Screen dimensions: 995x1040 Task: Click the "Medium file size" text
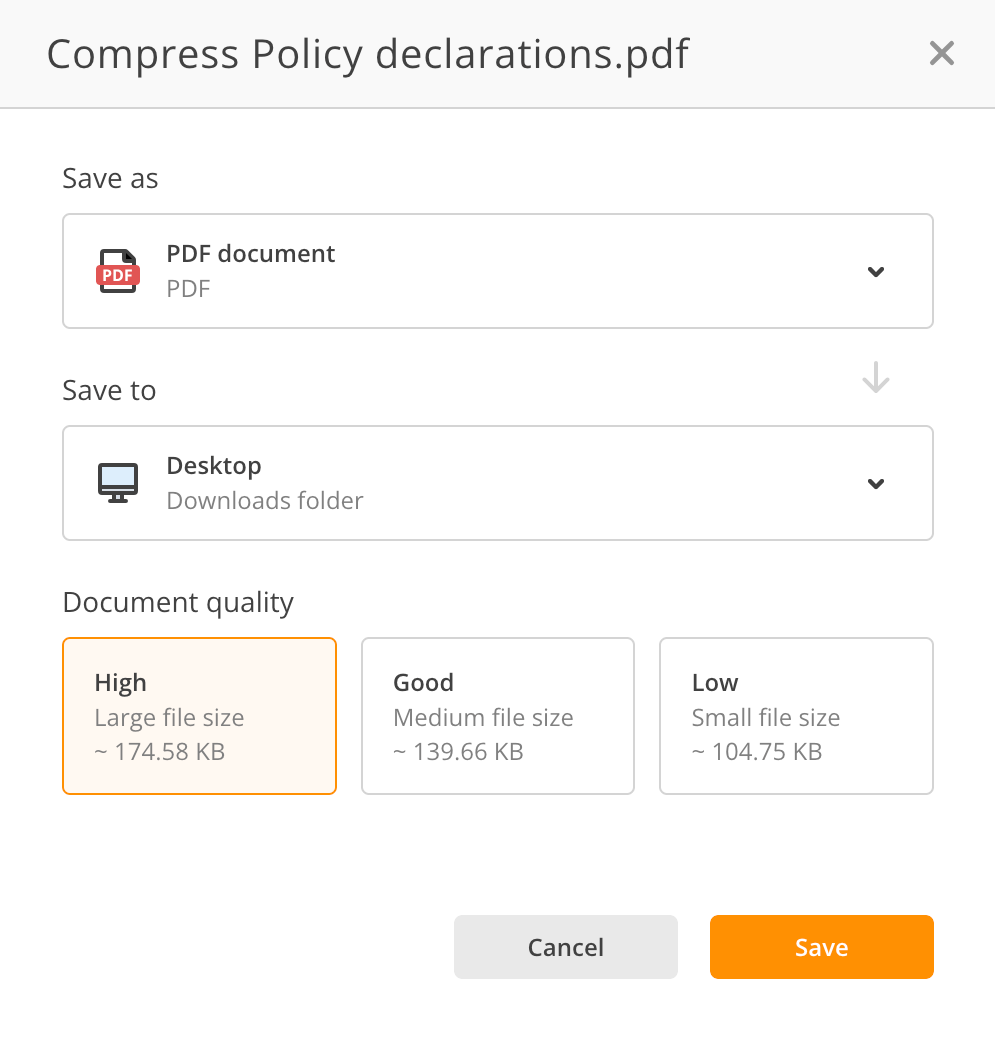(483, 718)
